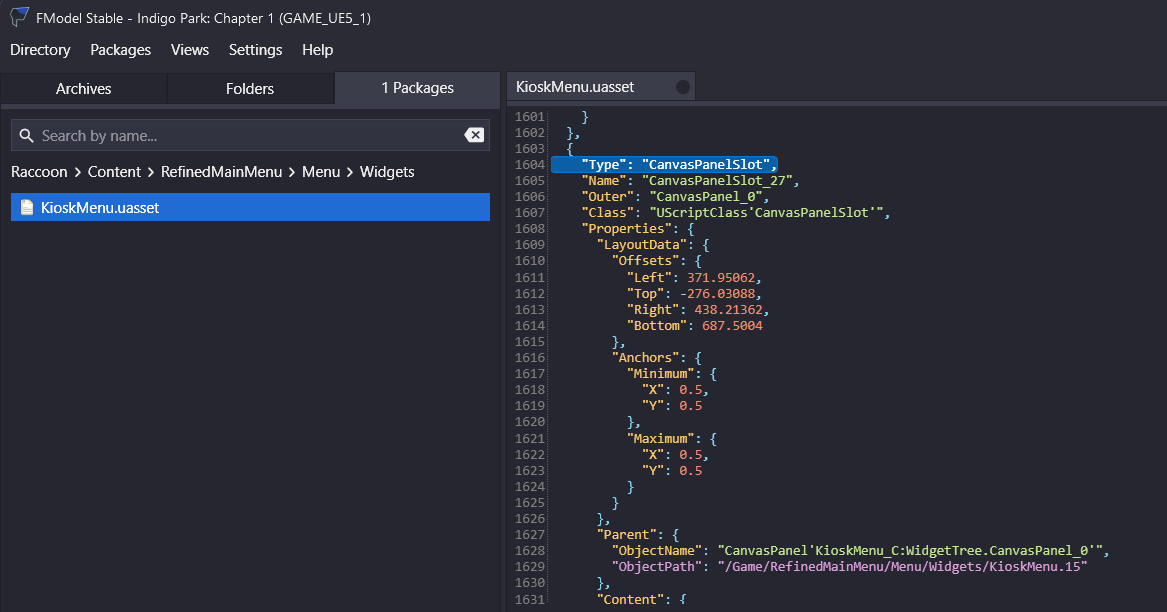Select the 1 Packages tab
Viewport: 1167px width, 612px height.
tap(417, 89)
